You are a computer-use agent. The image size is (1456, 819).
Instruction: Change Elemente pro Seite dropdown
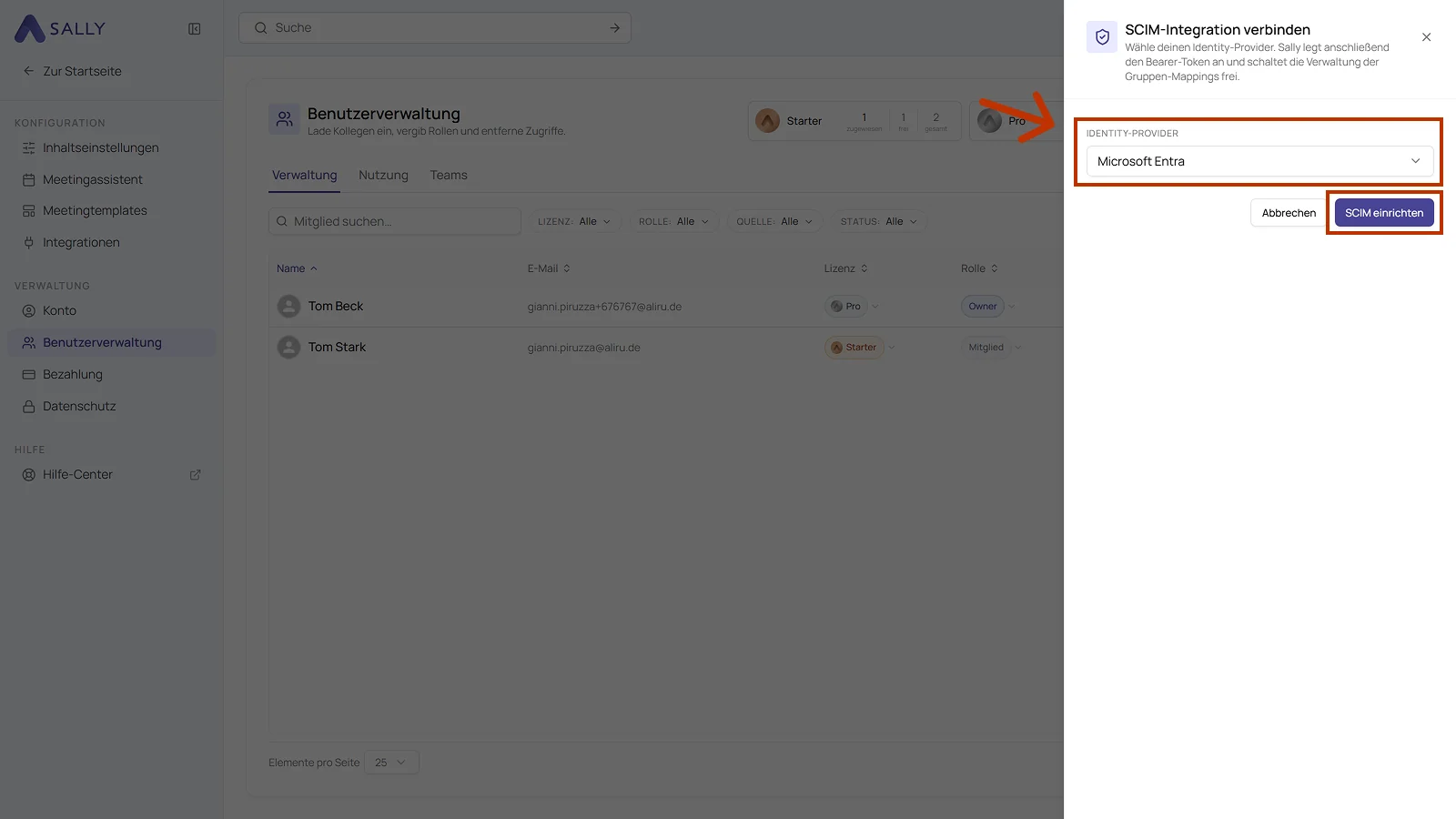pyautogui.click(x=392, y=763)
